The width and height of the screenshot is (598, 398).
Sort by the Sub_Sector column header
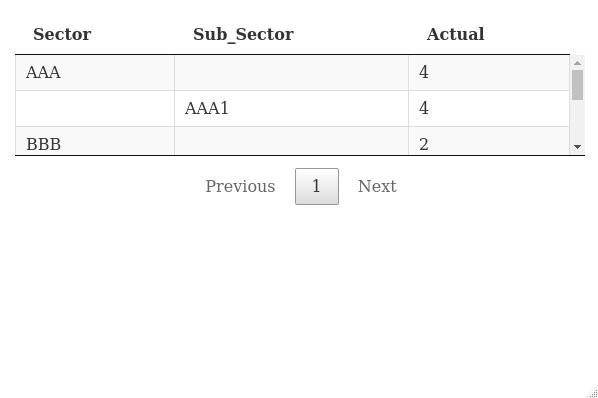(x=243, y=34)
